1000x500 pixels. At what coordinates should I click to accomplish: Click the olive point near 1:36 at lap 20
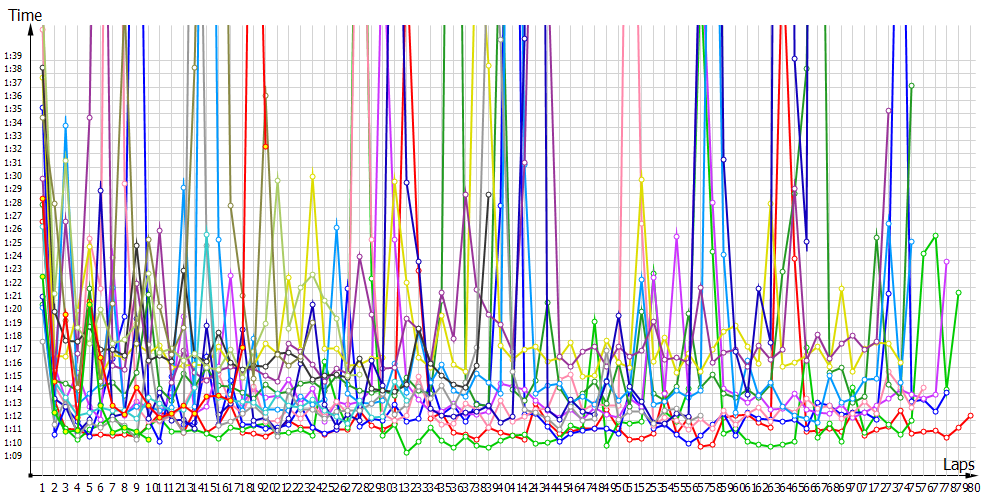pos(266,96)
